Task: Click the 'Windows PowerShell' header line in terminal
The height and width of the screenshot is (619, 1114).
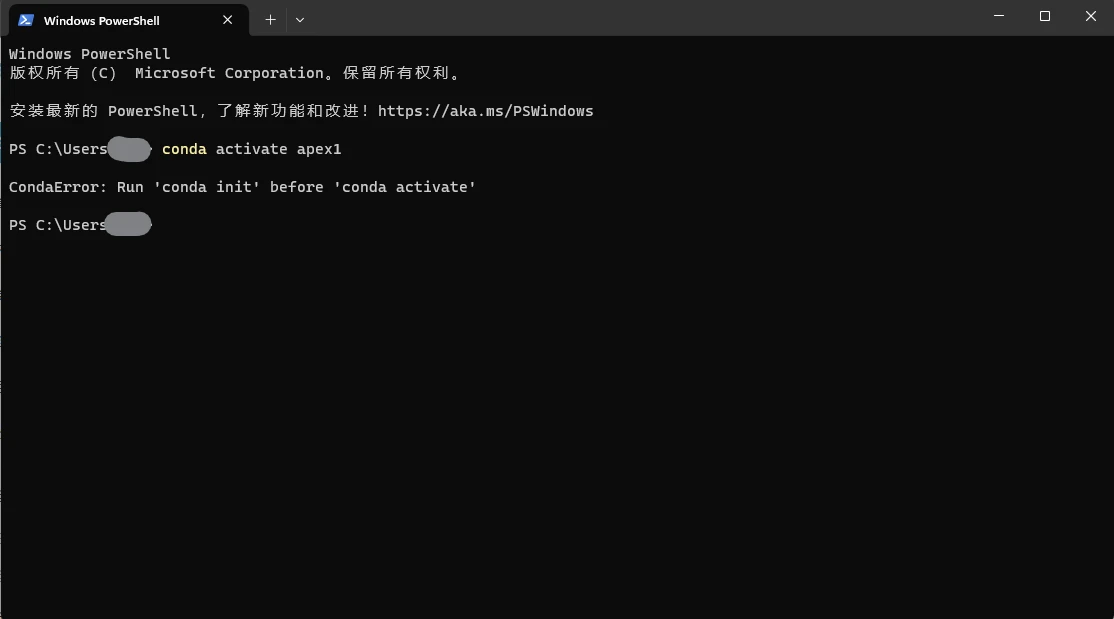Action: click(90, 54)
